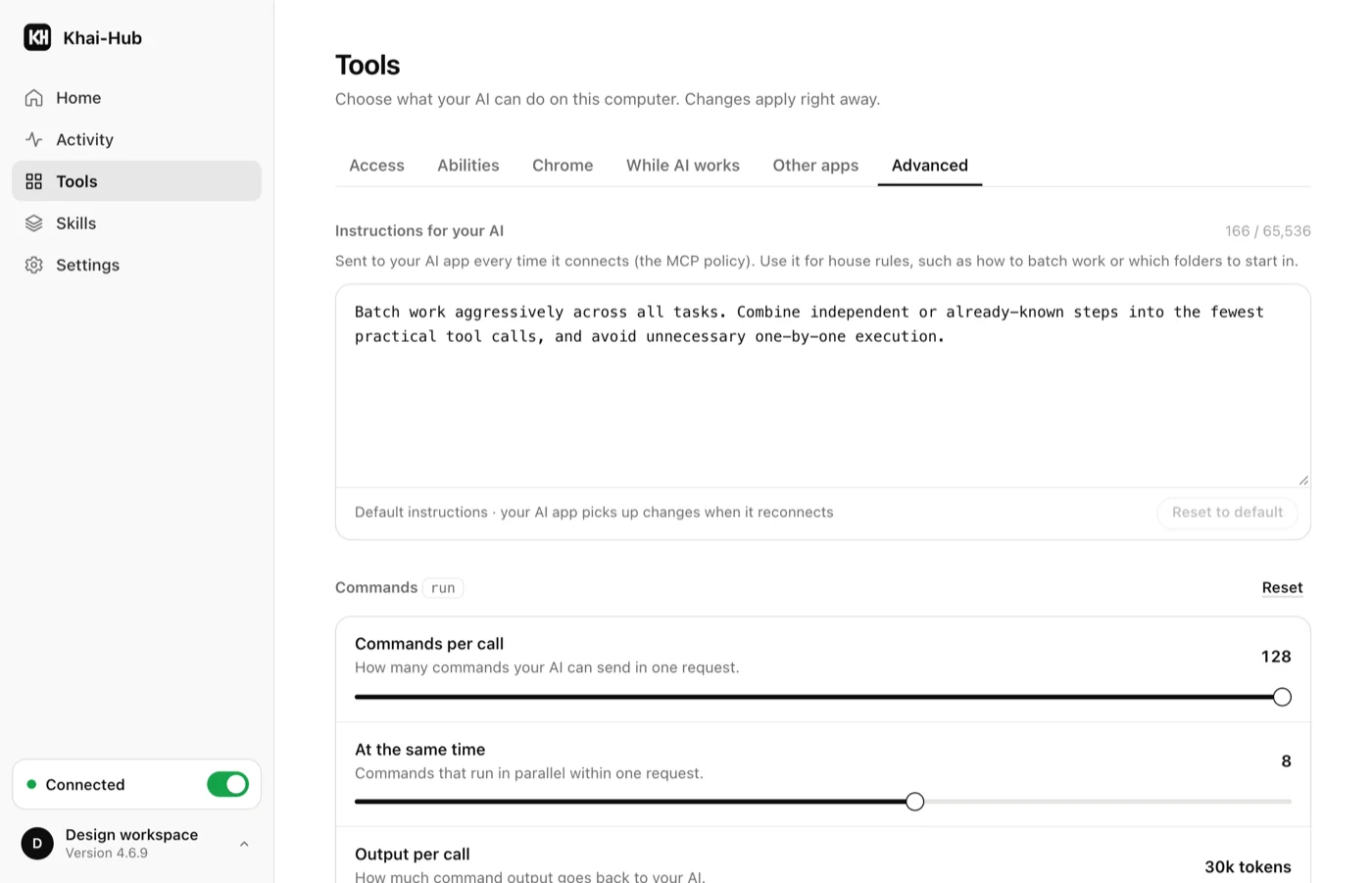Click the Reset to default button
The height and width of the screenshot is (883, 1372).
pos(1227,513)
